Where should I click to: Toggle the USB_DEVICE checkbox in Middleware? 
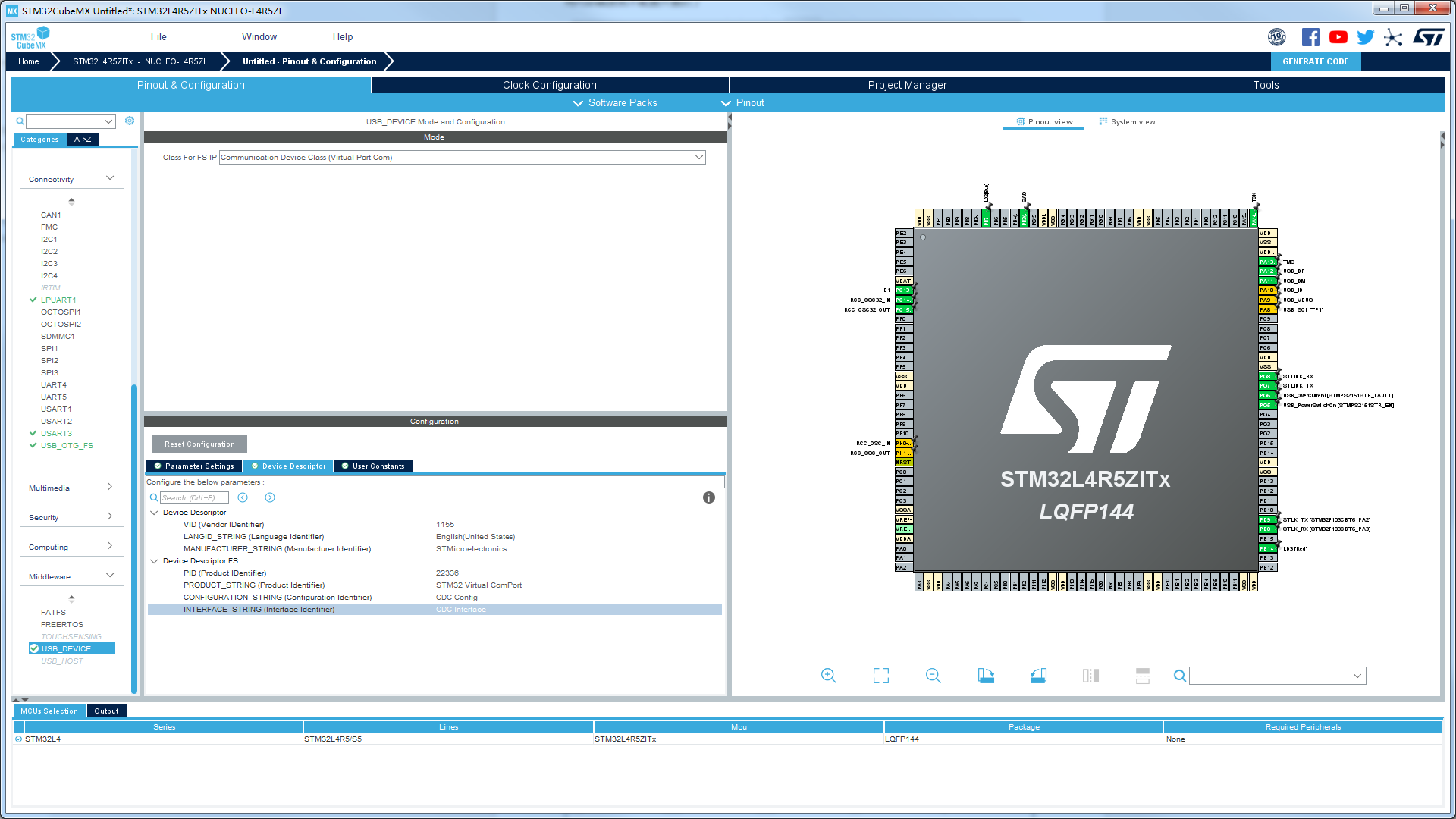(34, 648)
